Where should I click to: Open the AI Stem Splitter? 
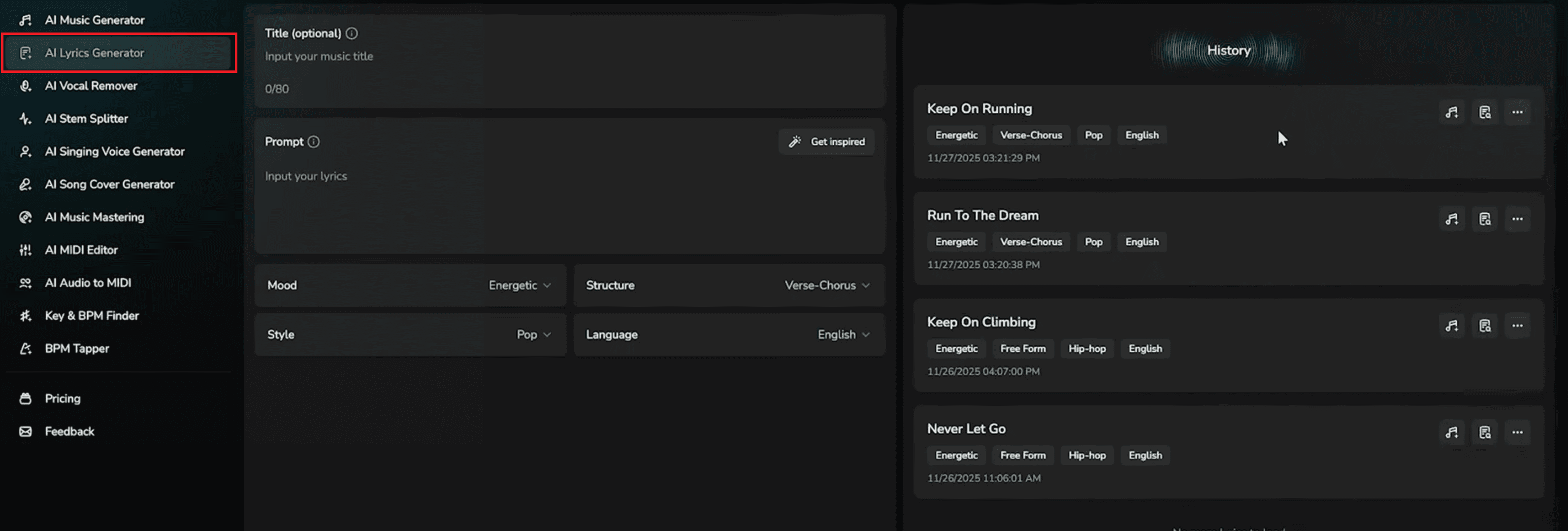(86, 118)
